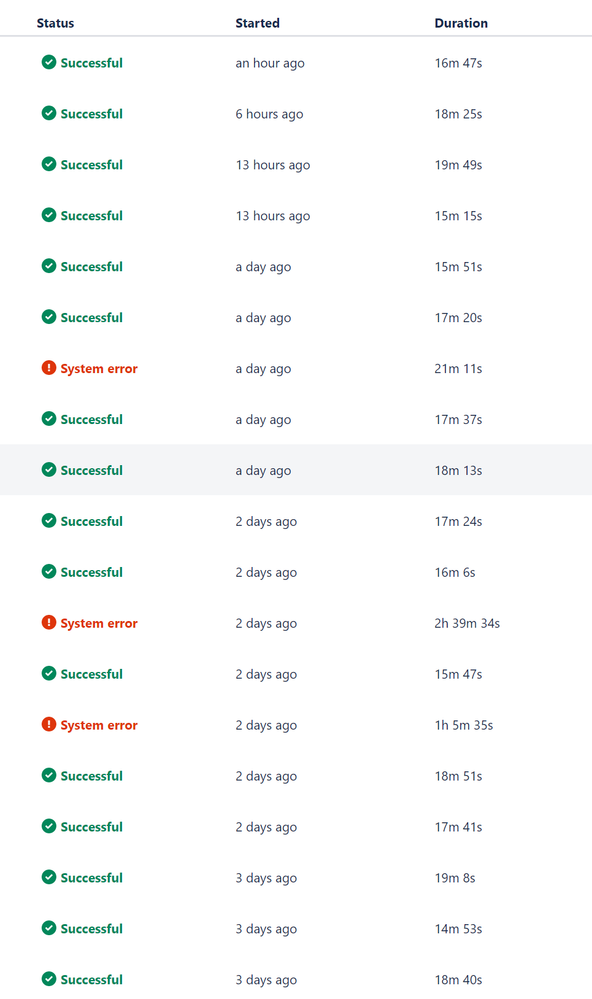Click the green checkmark icon on the topmost successful run

pyautogui.click(x=48, y=62)
